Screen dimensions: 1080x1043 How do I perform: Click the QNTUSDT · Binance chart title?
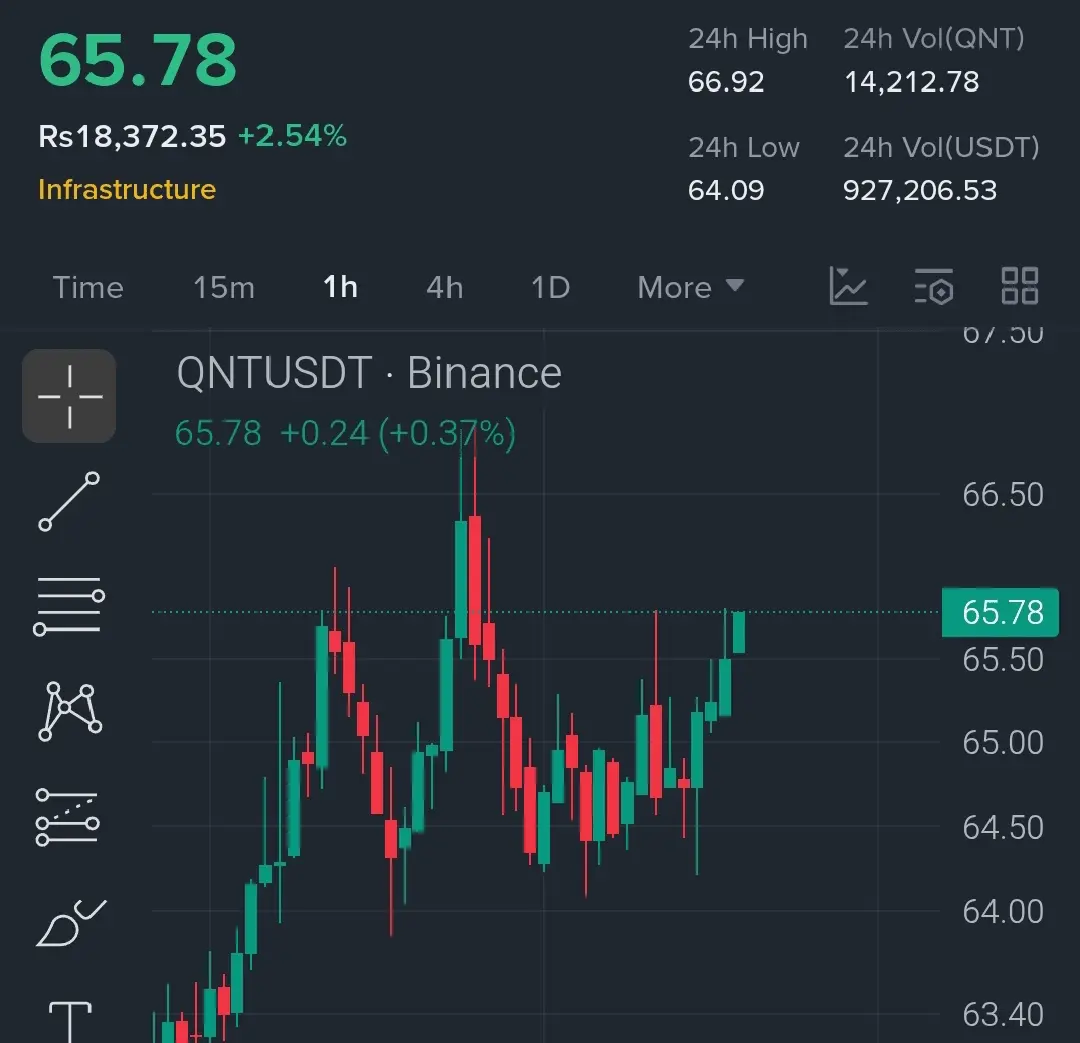tap(369, 373)
